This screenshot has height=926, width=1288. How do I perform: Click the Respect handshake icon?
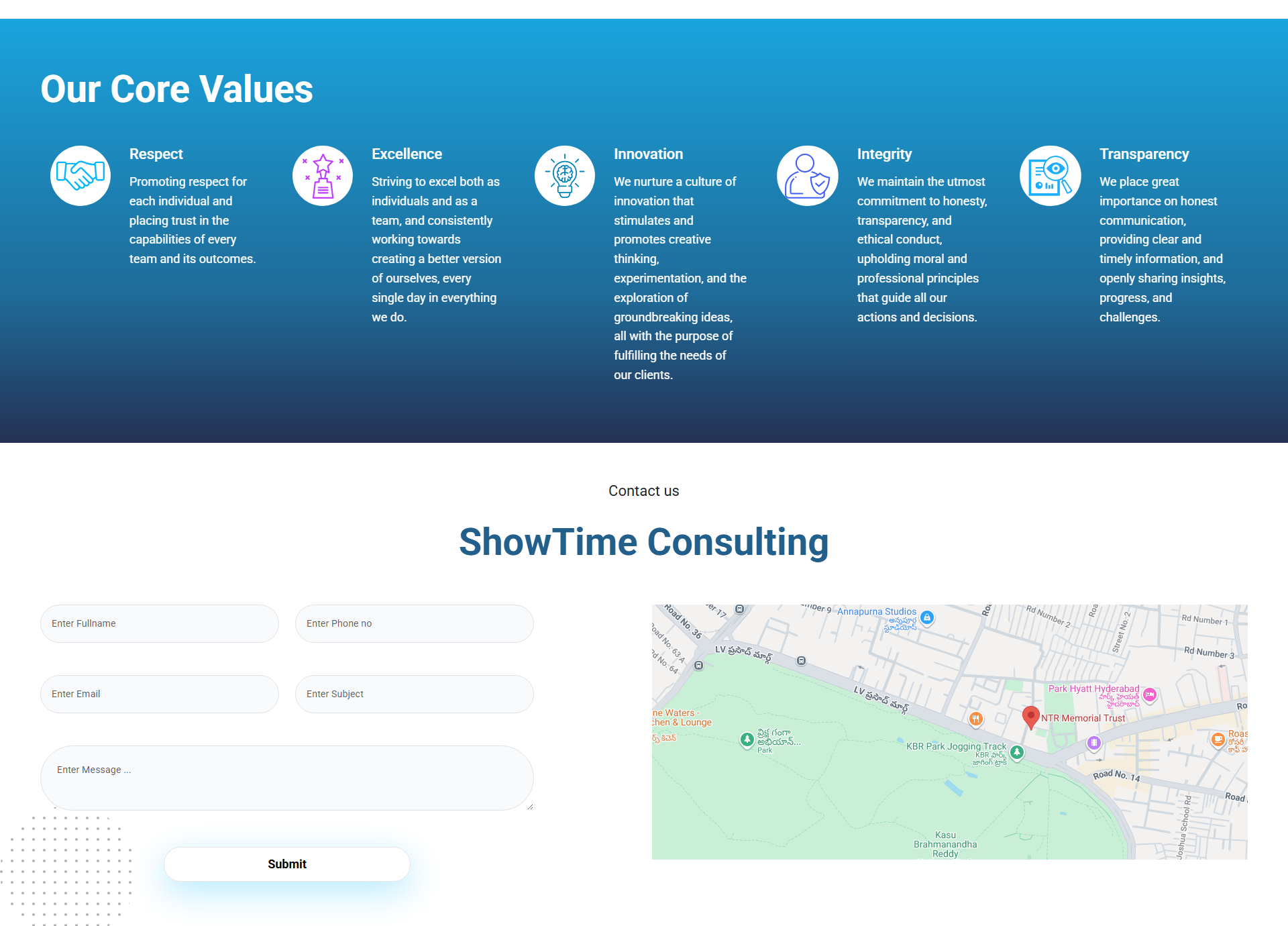(80, 176)
